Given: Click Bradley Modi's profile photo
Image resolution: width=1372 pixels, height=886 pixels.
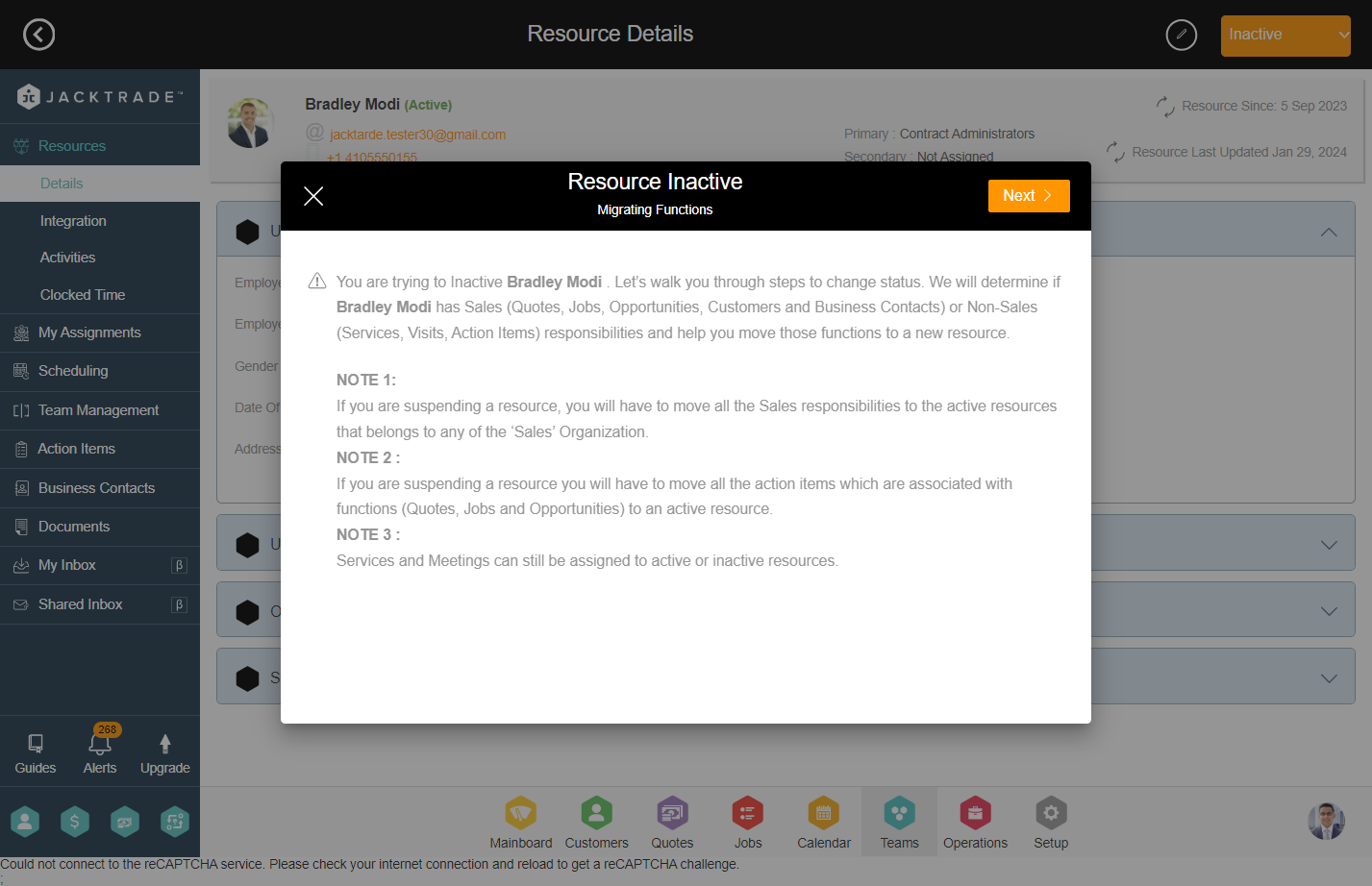Looking at the screenshot, I should [x=250, y=123].
